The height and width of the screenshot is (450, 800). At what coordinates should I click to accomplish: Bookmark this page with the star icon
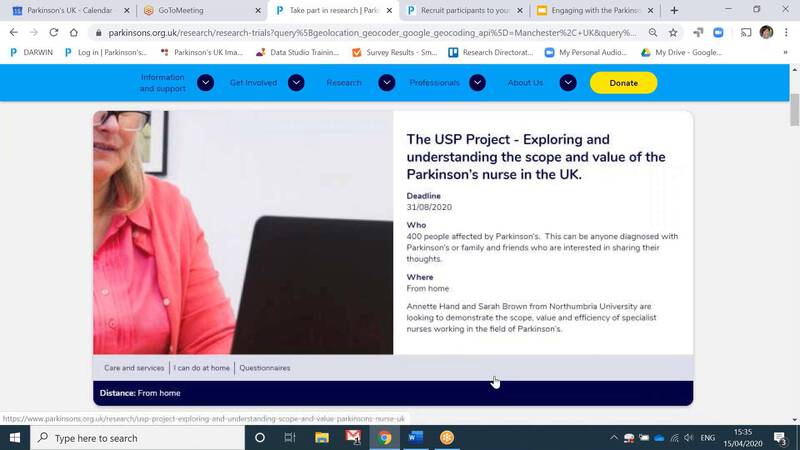point(673,33)
